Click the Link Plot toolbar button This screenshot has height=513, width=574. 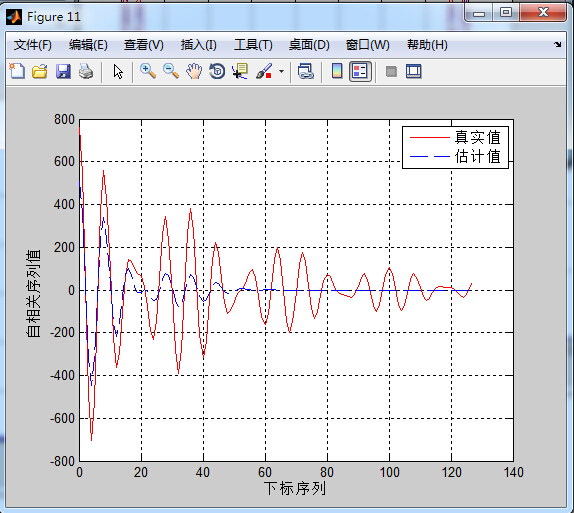coord(306,71)
